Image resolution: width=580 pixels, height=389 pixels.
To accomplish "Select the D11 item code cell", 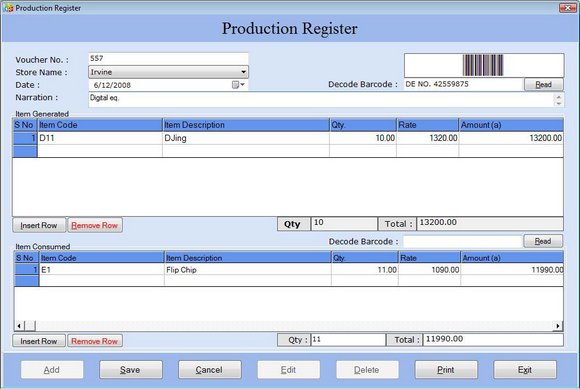I will (100, 138).
